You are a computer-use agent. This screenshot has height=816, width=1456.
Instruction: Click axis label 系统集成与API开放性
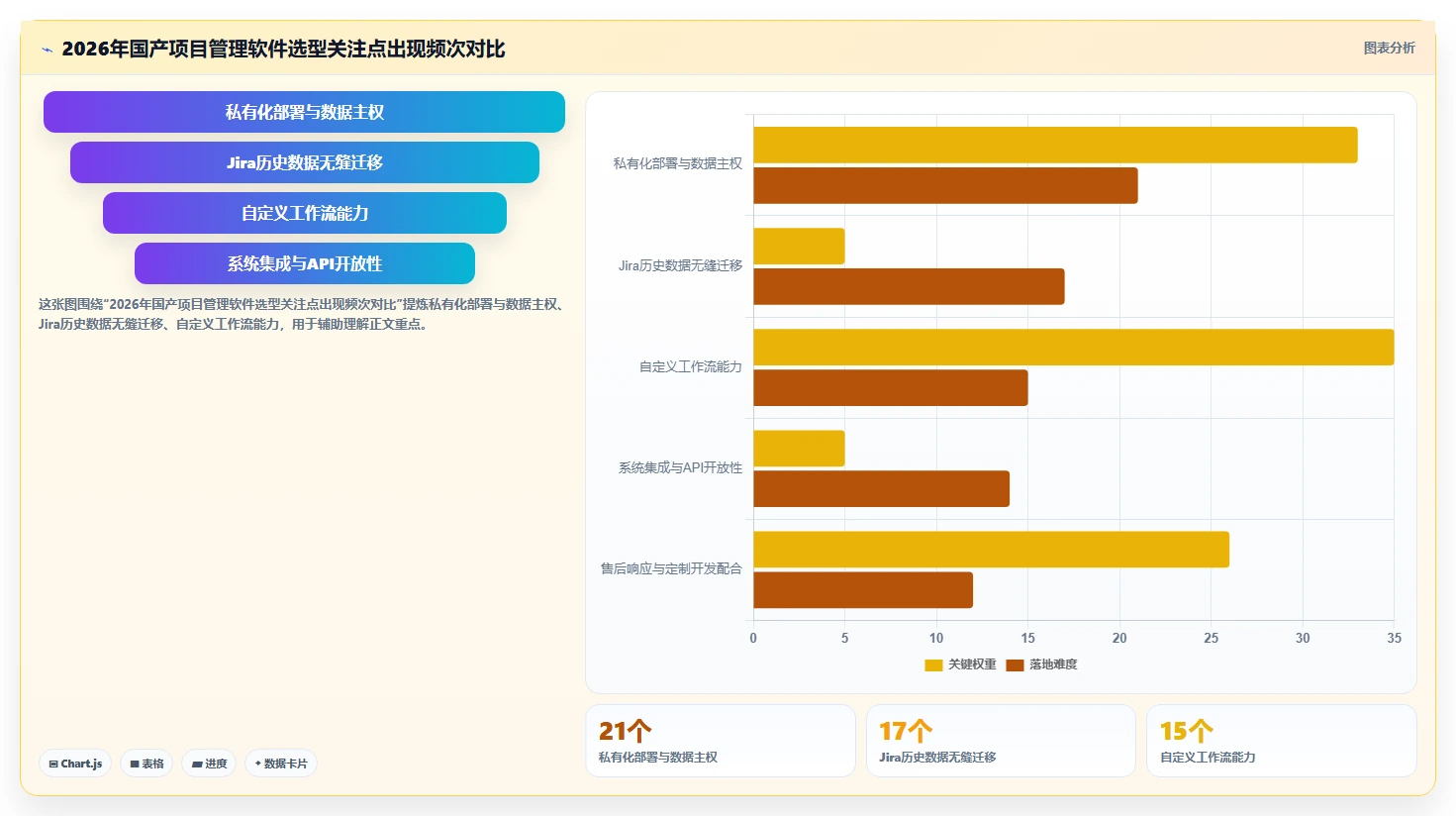(680, 467)
